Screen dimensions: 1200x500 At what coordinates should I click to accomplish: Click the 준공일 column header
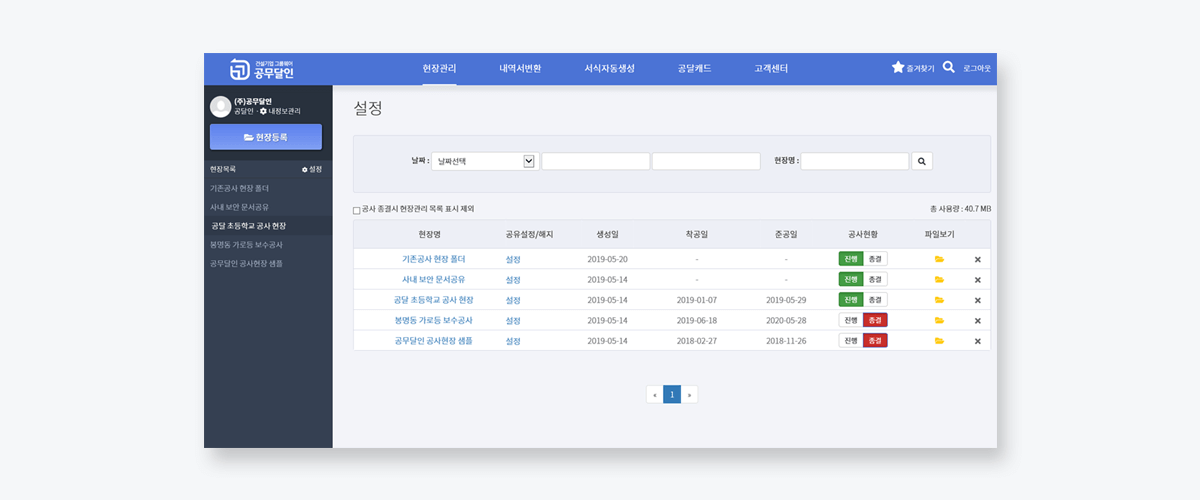786,234
